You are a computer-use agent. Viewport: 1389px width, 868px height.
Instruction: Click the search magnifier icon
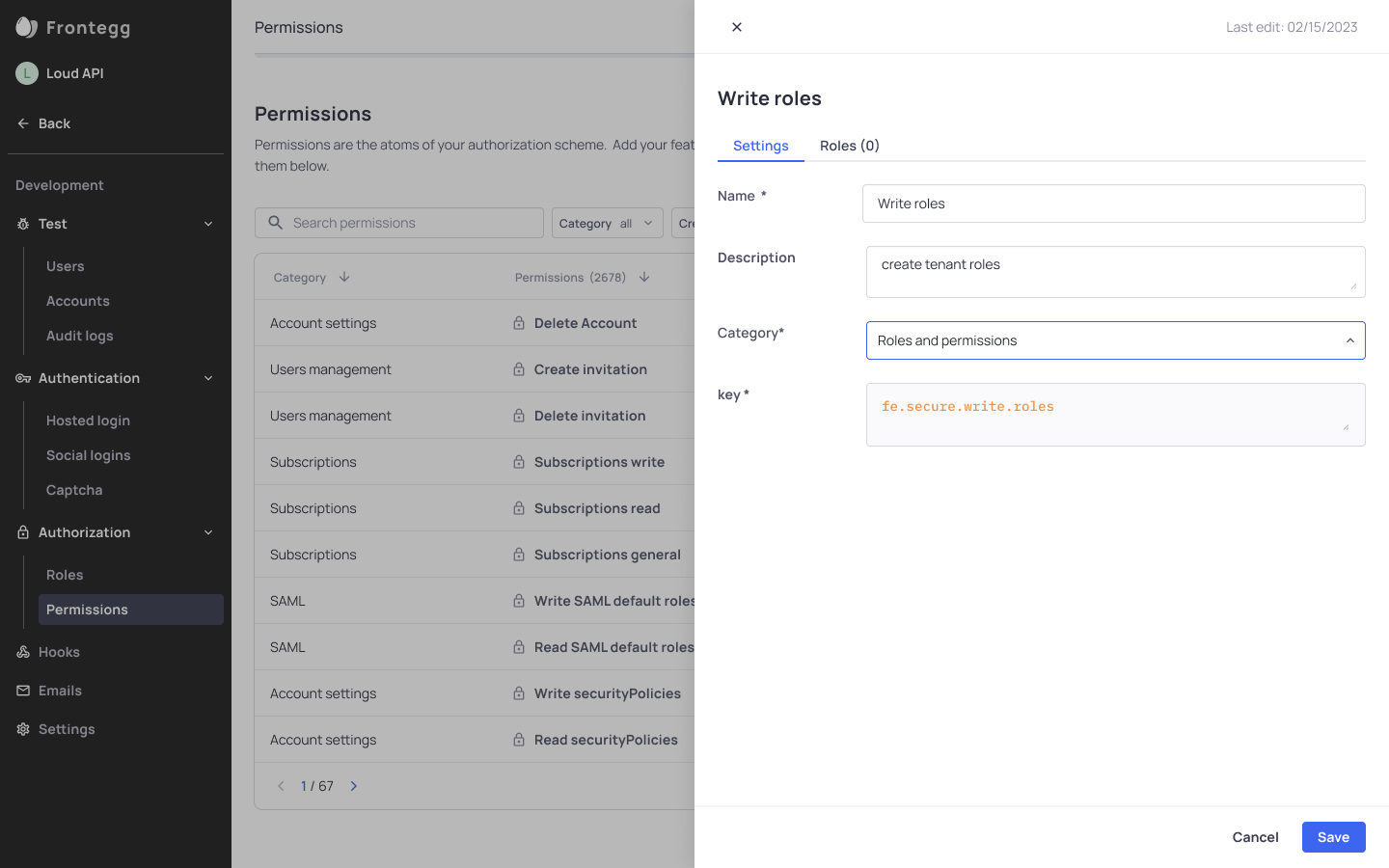click(275, 223)
